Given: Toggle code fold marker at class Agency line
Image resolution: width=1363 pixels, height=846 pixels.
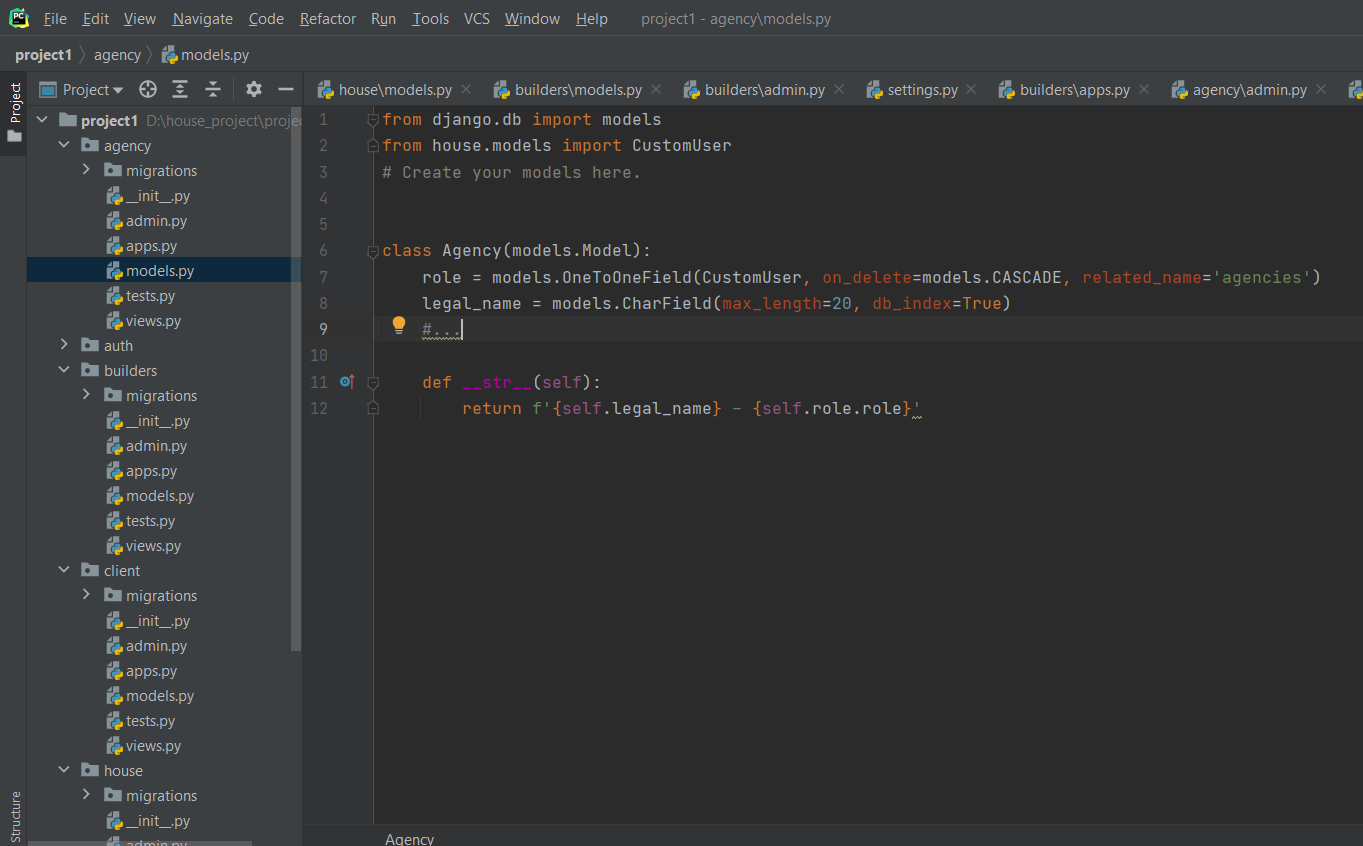Looking at the screenshot, I should point(373,251).
